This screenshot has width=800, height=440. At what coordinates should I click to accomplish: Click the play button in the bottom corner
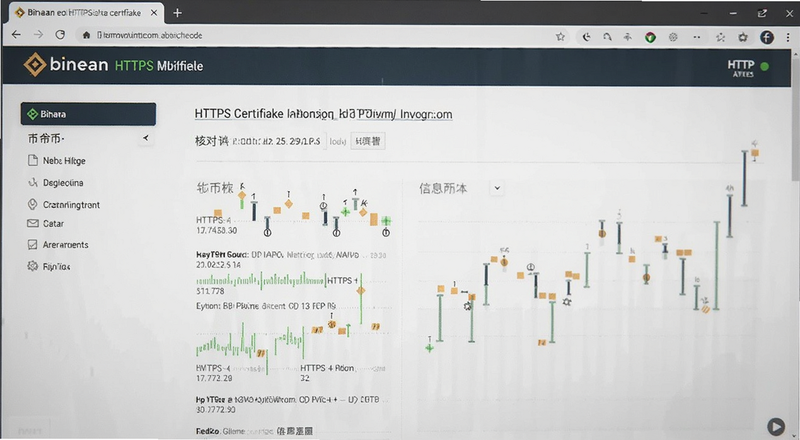pyautogui.click(x=776, y=427)
